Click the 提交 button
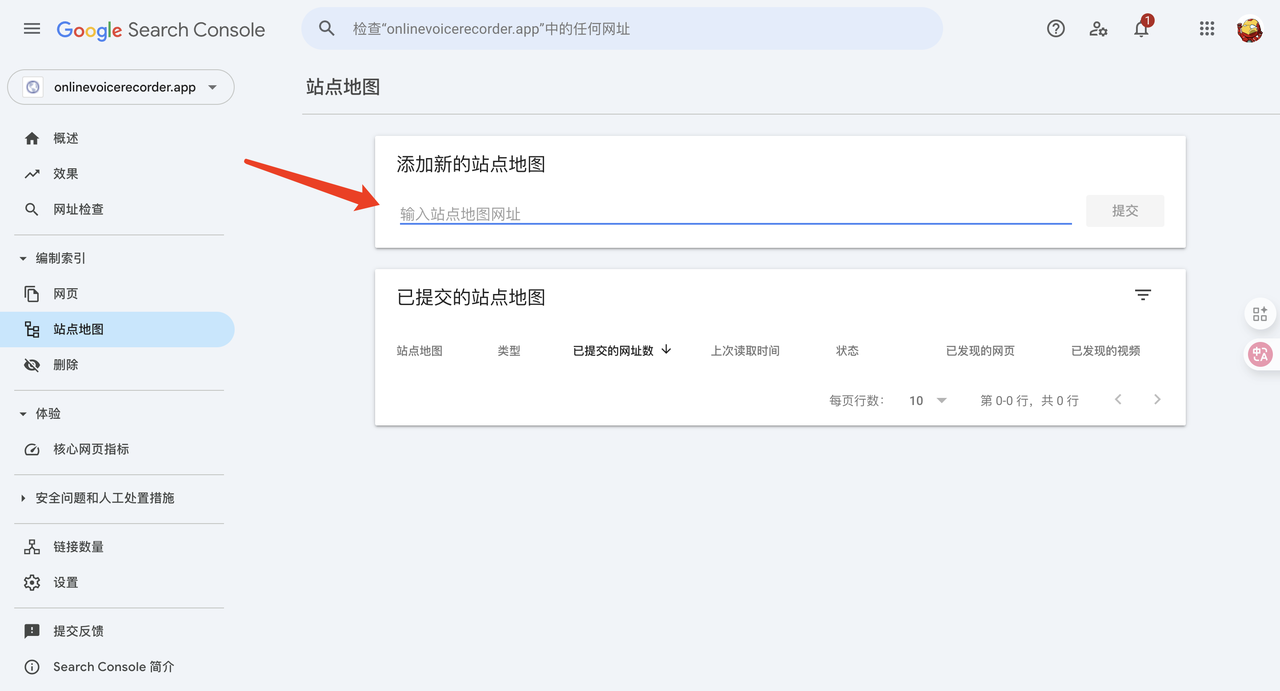 pos(1124,211)
